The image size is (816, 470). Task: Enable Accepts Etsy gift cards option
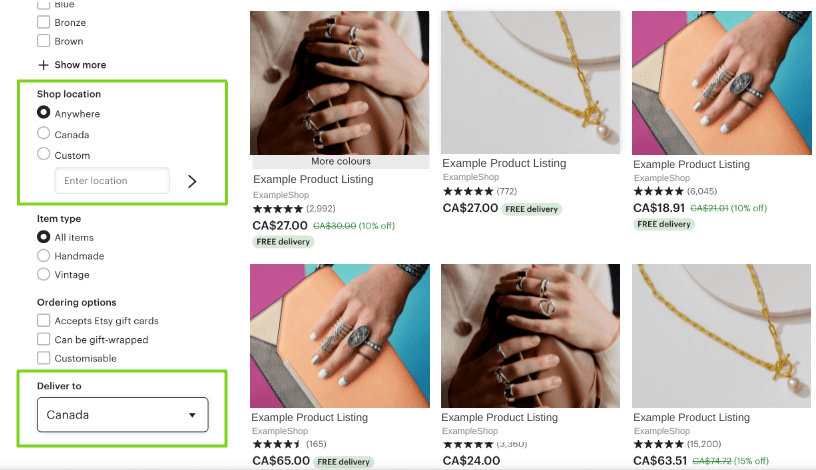pyautogui.click(x=44, y=321)
